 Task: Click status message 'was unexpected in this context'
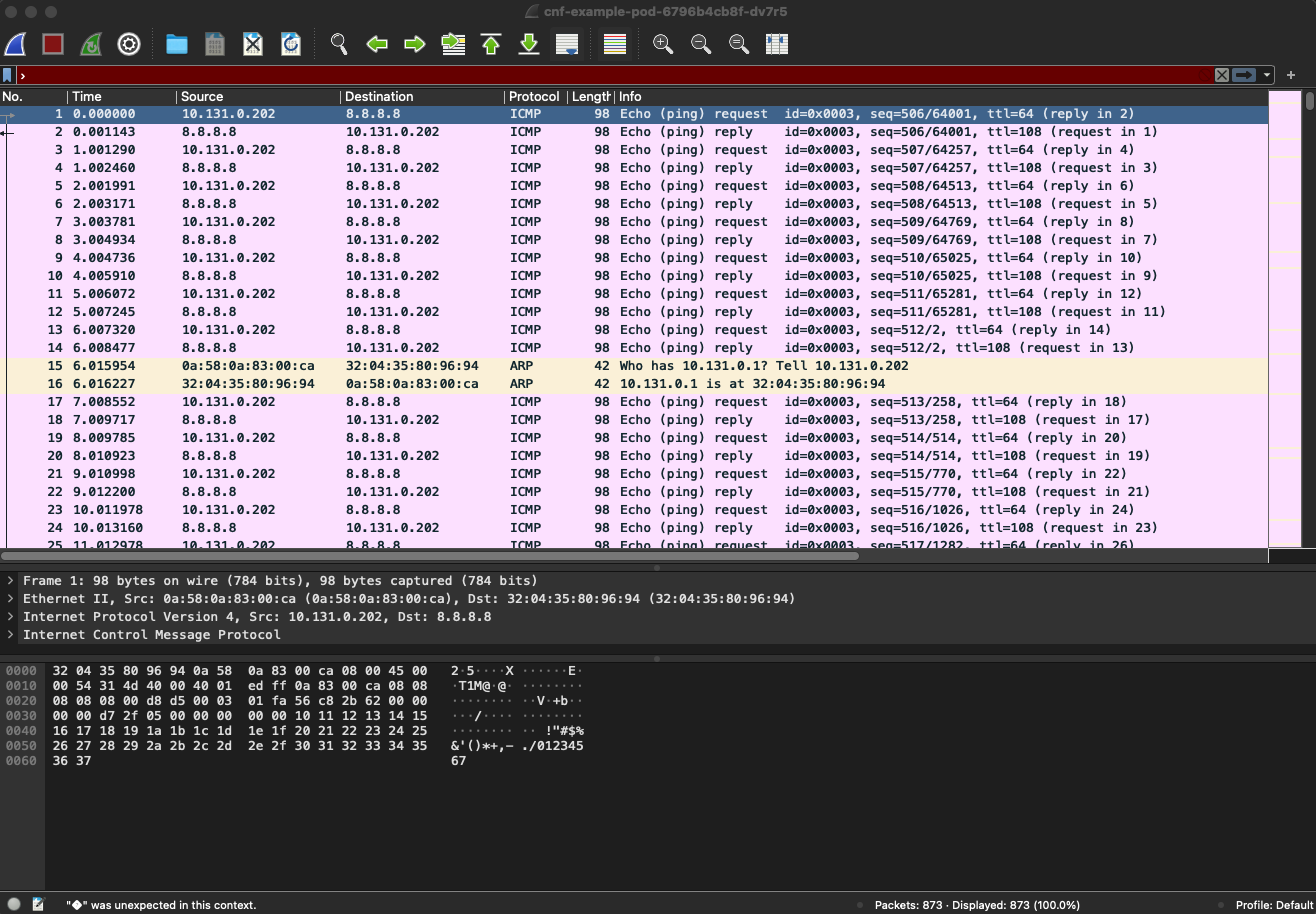161,905
